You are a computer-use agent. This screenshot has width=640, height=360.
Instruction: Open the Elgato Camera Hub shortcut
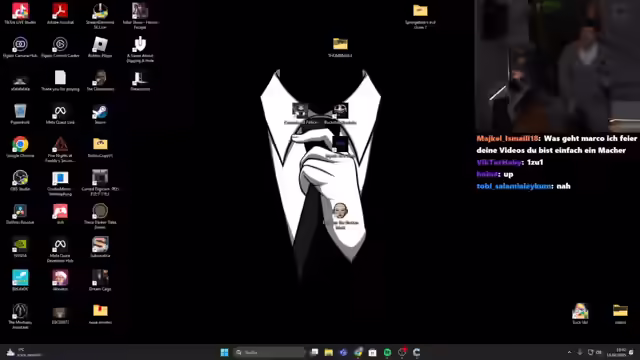20,47
